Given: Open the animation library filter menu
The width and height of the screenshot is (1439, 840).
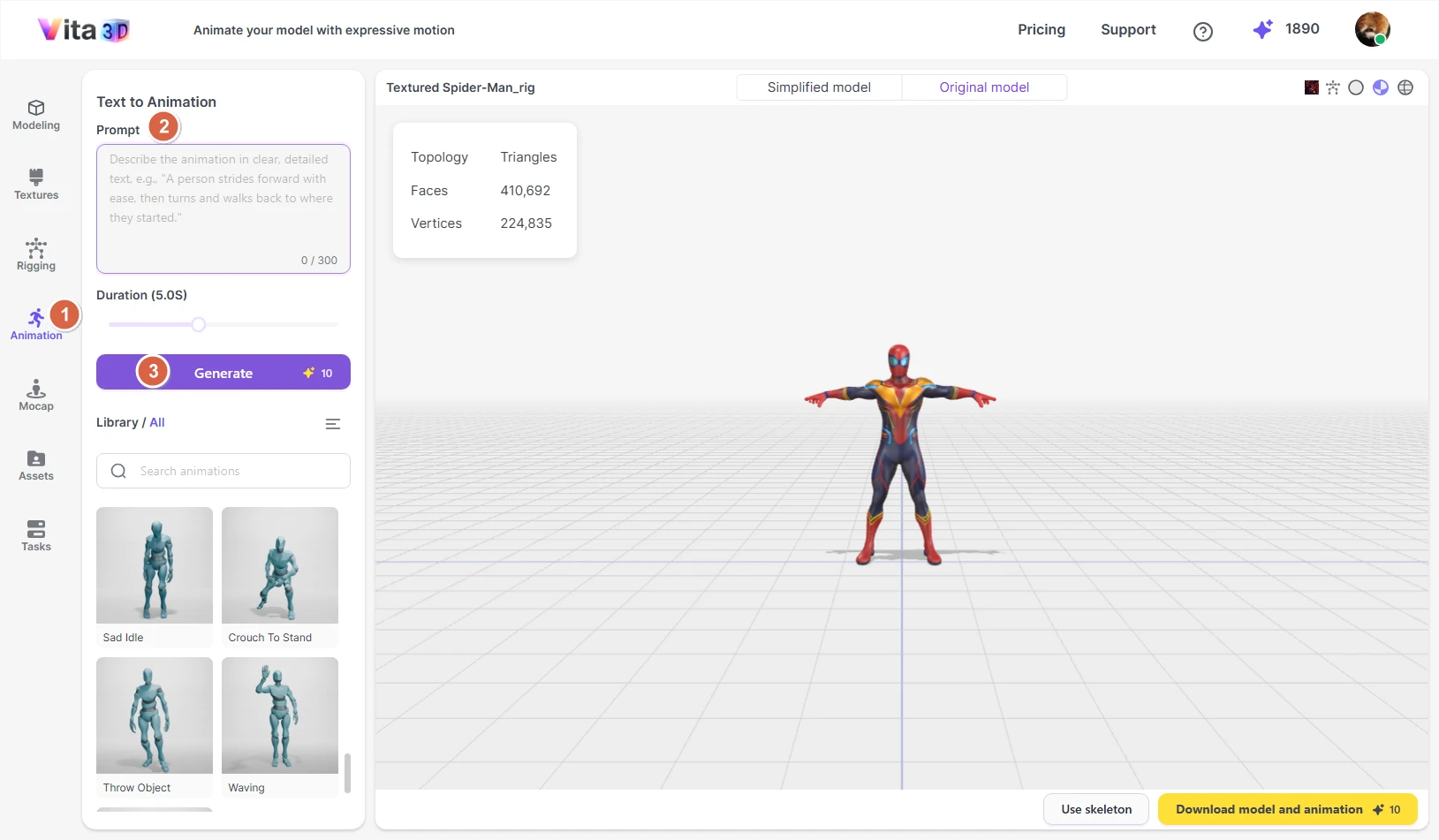Looking at the screenshot, I should click(333, 423).
